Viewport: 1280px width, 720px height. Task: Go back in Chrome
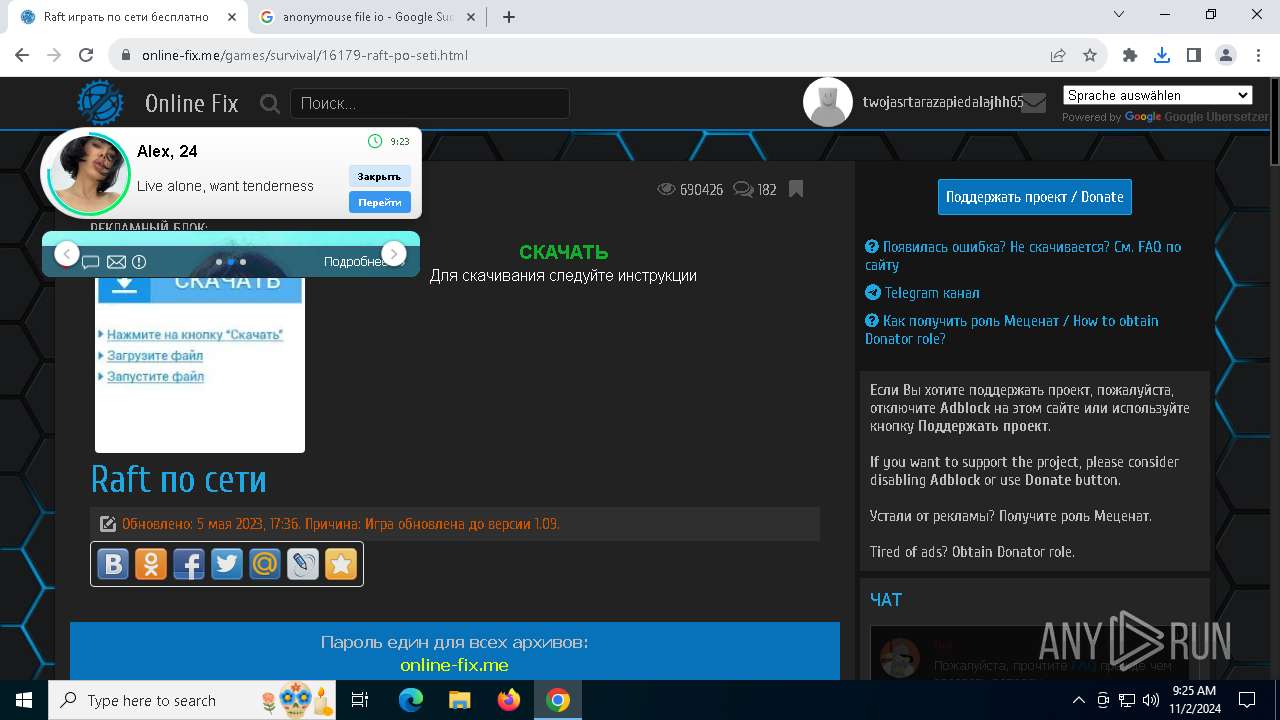coord(22,55)
